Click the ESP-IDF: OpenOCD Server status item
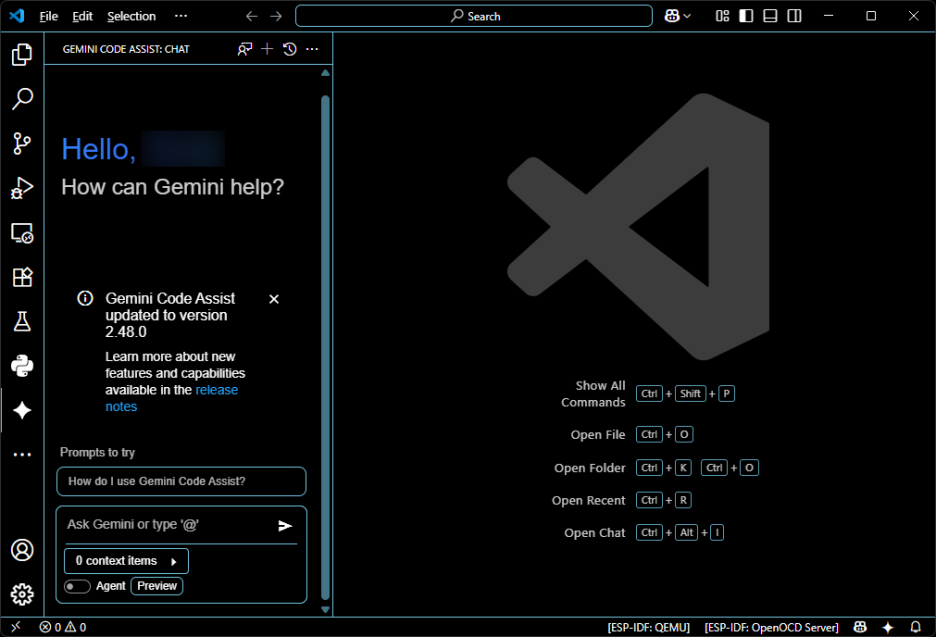This screenshot has height=637, width=936. [771, 627]
